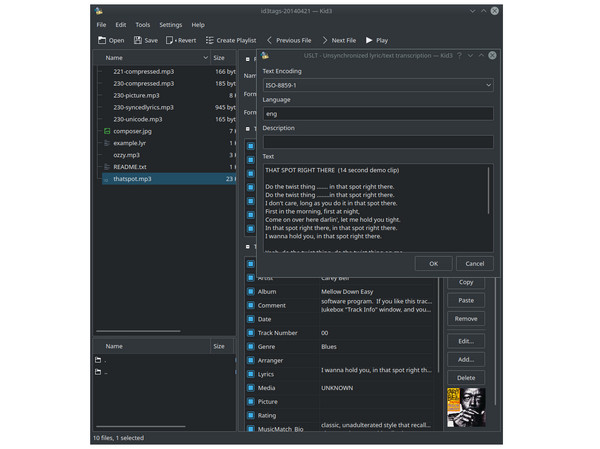Select file 230-unicode.mp3
This screenshot has height=449, width=600.
138,119
